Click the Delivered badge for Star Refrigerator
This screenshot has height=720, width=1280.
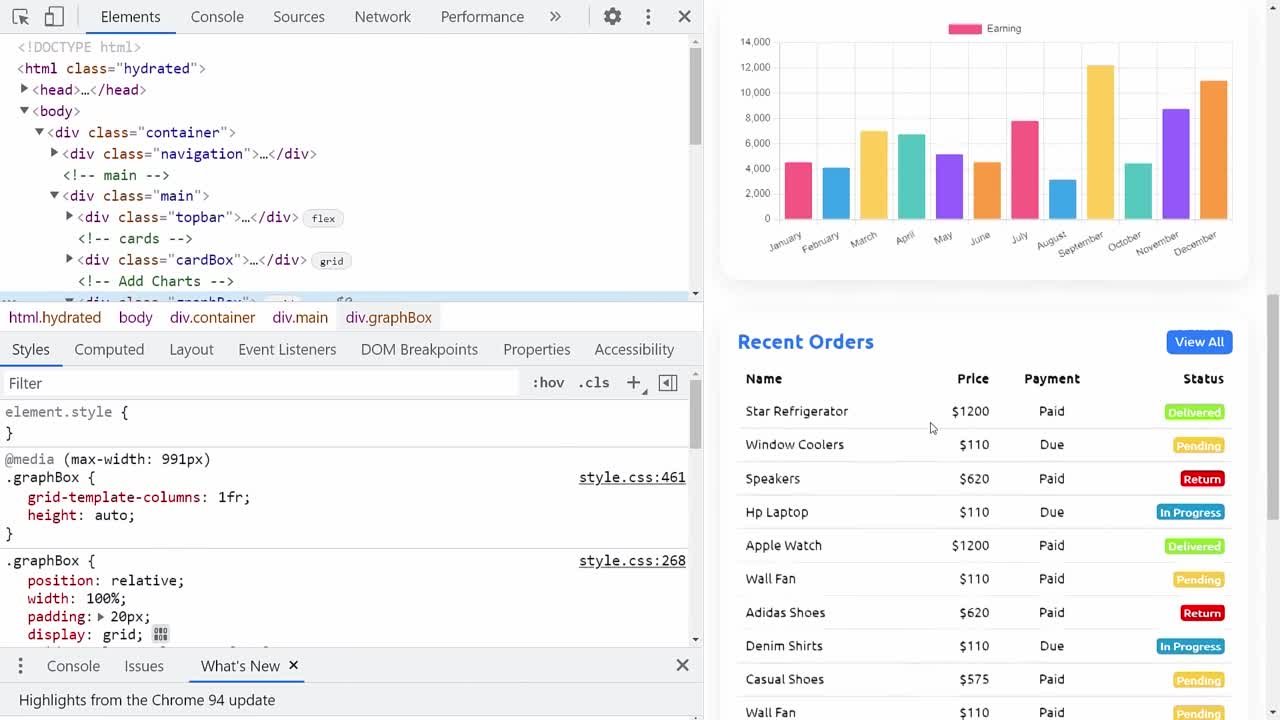(1194, 412)
